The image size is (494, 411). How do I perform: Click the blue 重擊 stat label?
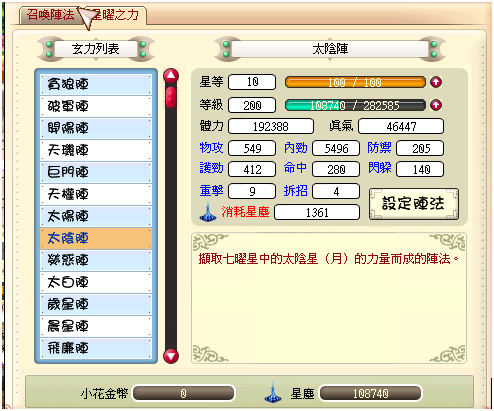pos(211,191)
